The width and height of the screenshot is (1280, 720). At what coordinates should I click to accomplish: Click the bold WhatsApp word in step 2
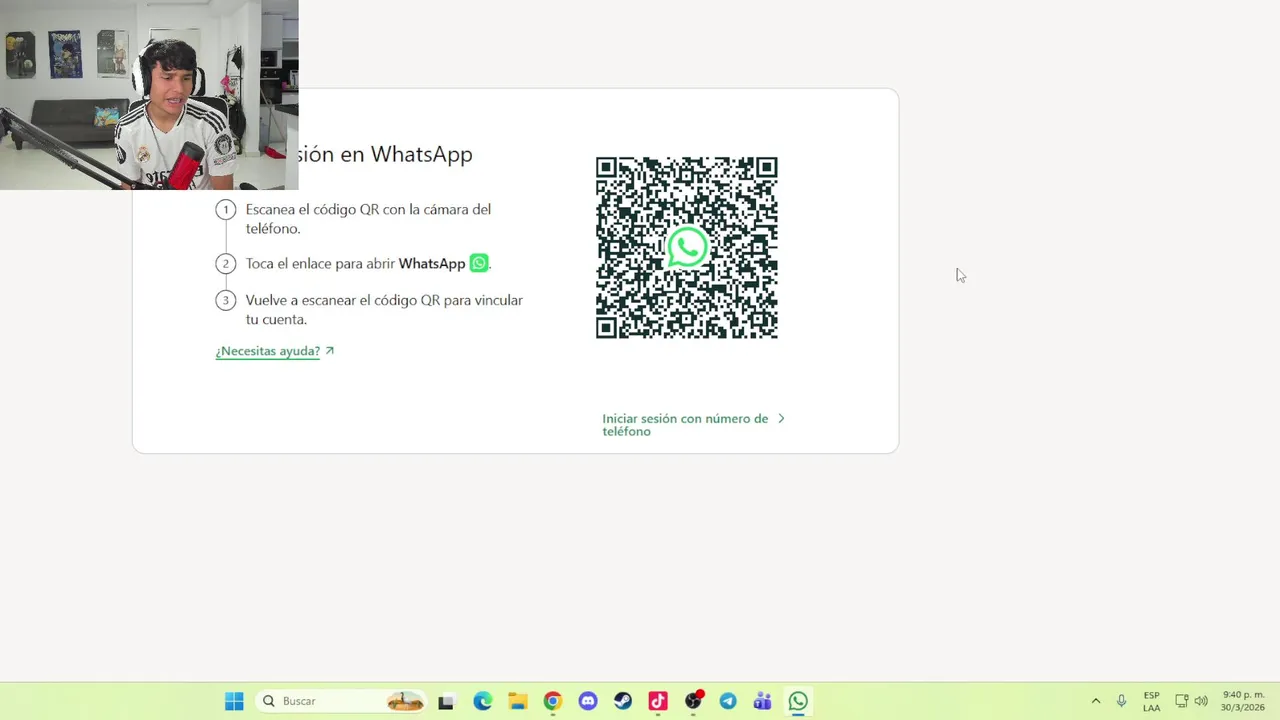[x=432, y=264]
